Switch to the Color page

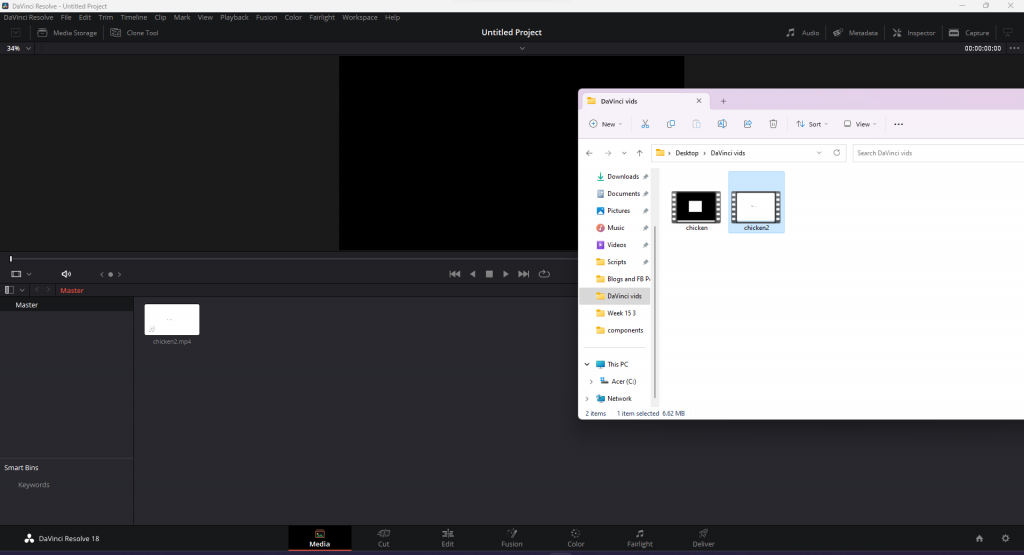click(575, 538)
